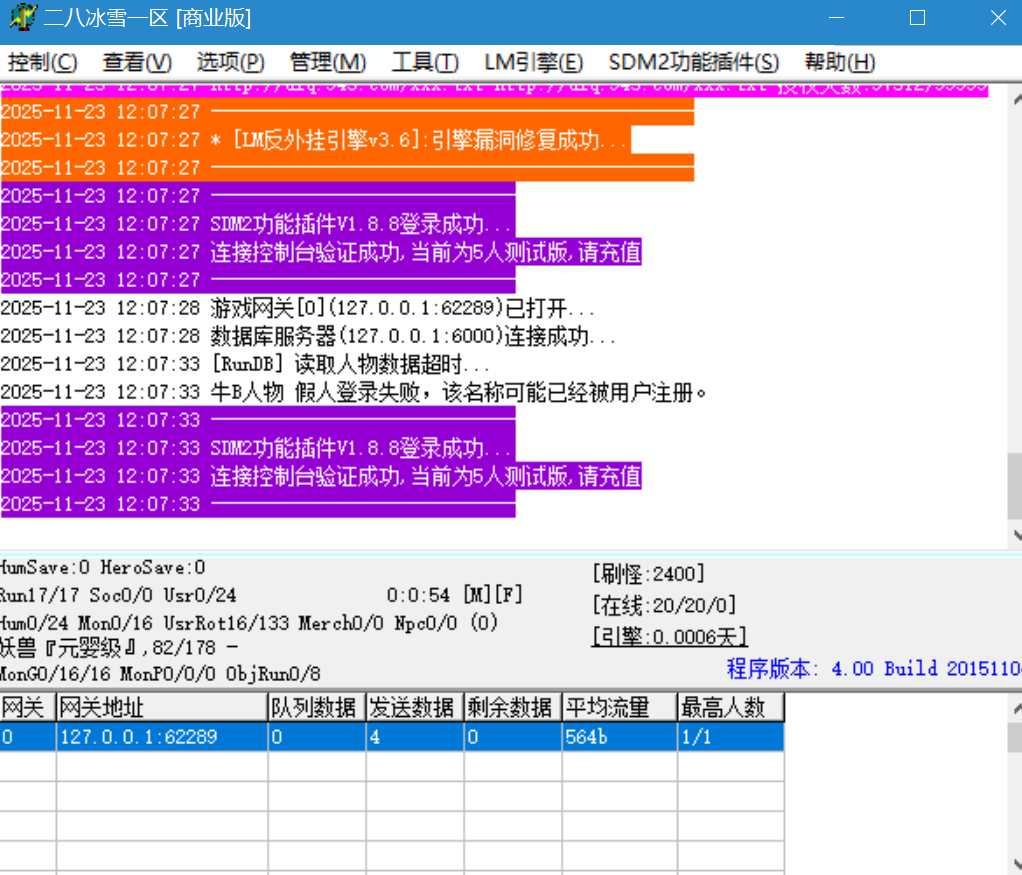The image size is (1022, 875).
Task: Open the 控制(C) menu
Action: 41,62
